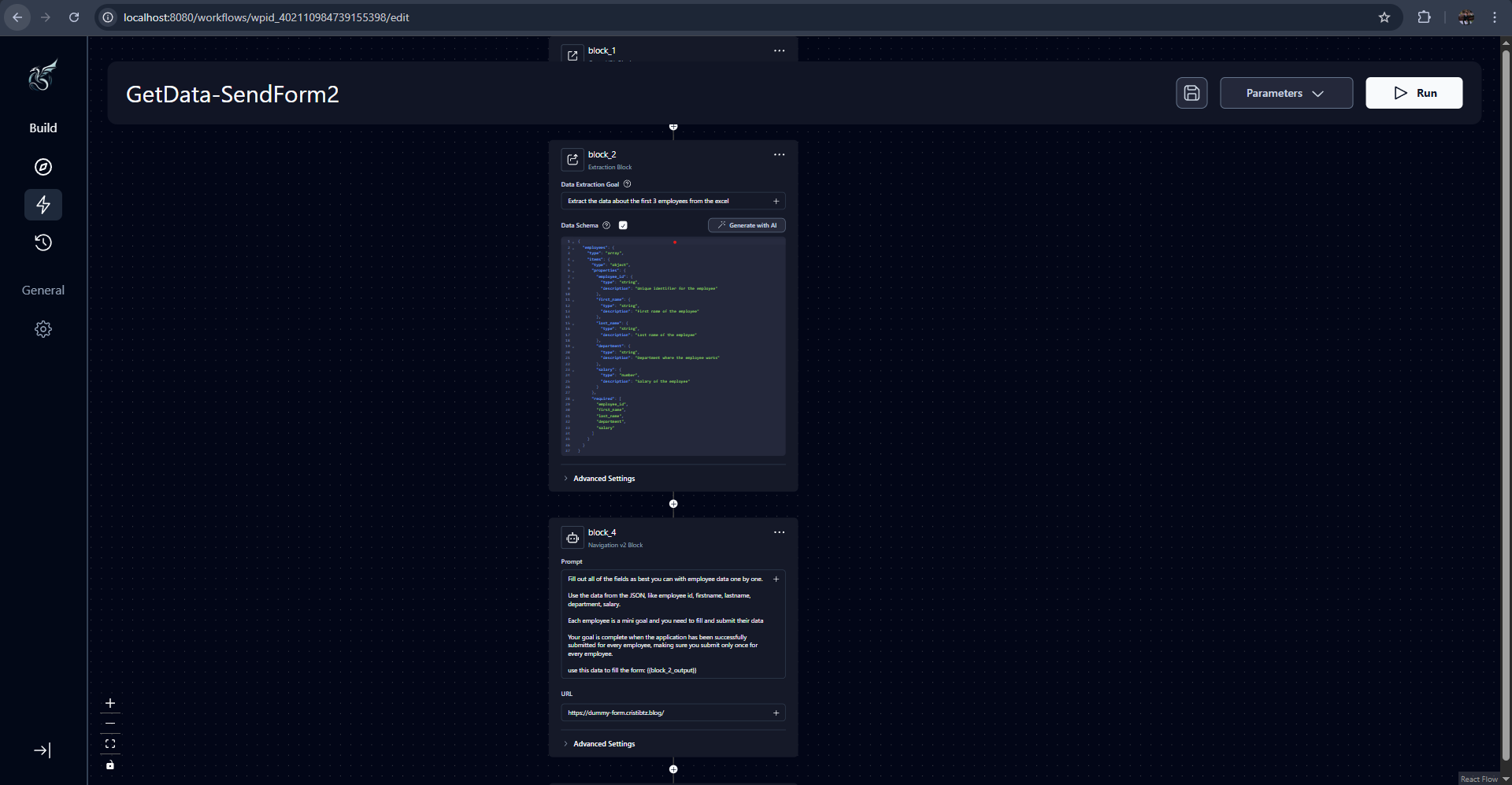1512x785 pixels.
Task: Open the Parameters dropdown
Action: (1286, 93)
